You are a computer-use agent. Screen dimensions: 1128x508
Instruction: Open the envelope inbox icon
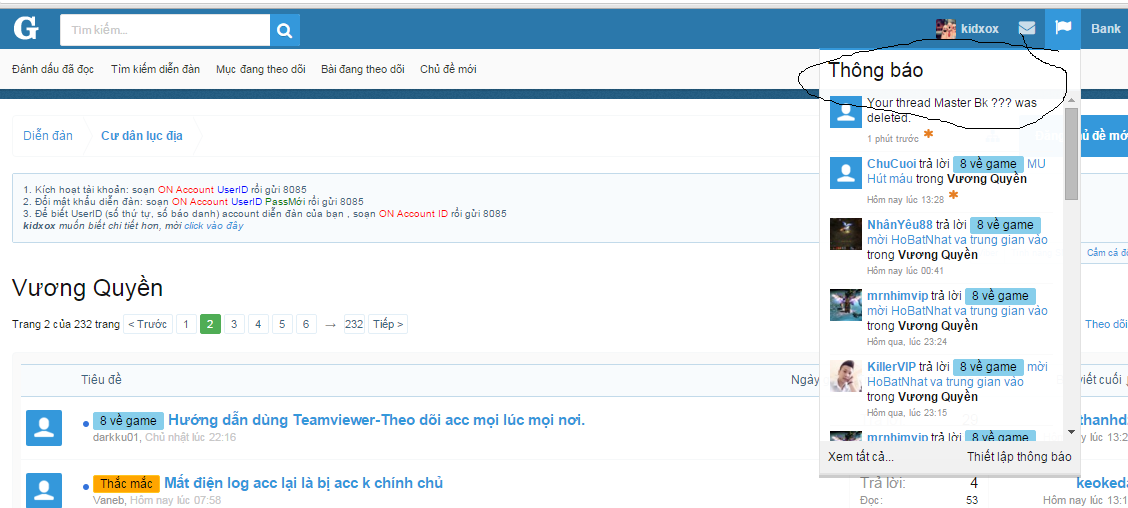[1027, 29]
